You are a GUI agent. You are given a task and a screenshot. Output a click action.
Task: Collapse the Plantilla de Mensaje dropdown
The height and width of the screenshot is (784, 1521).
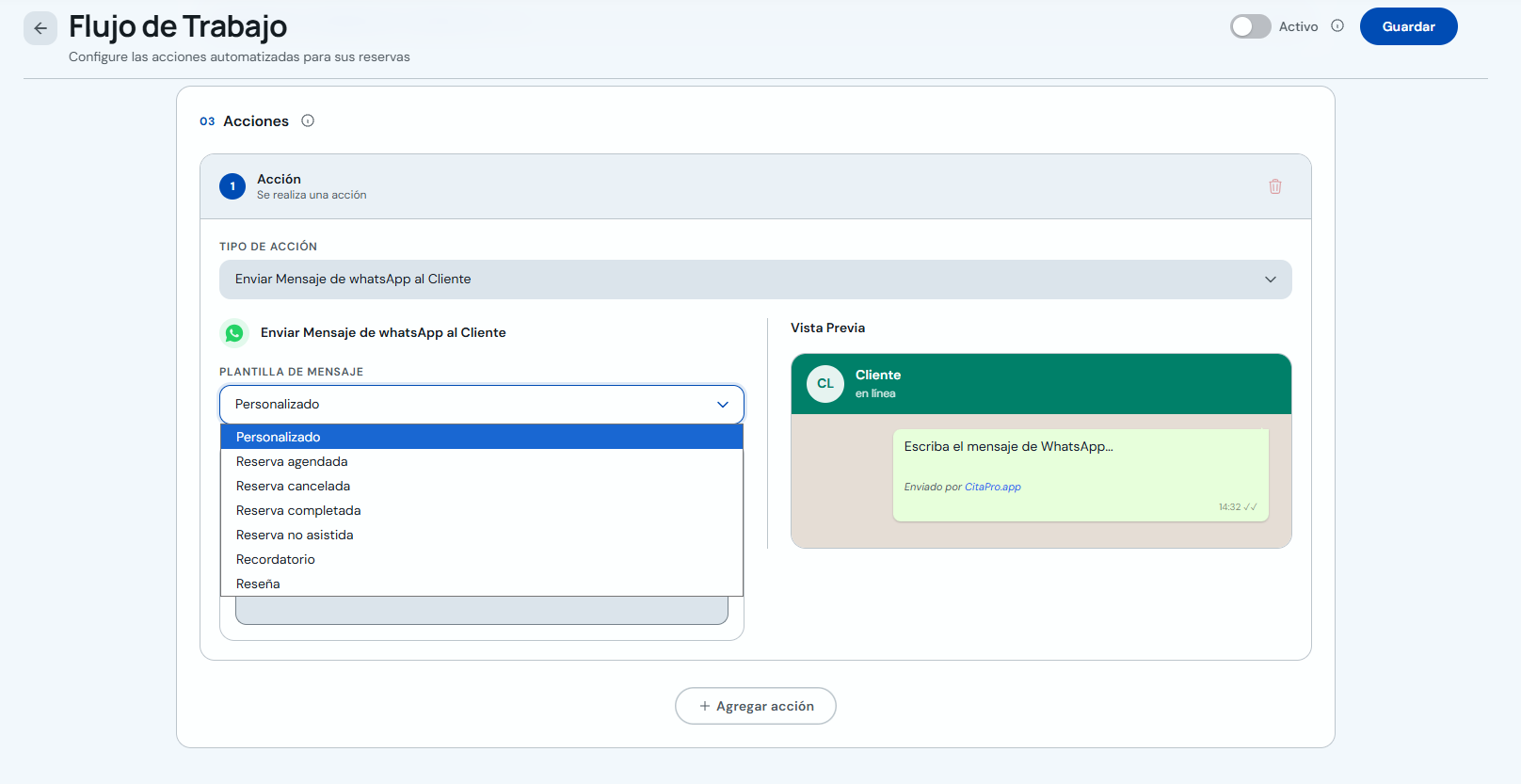481,405
